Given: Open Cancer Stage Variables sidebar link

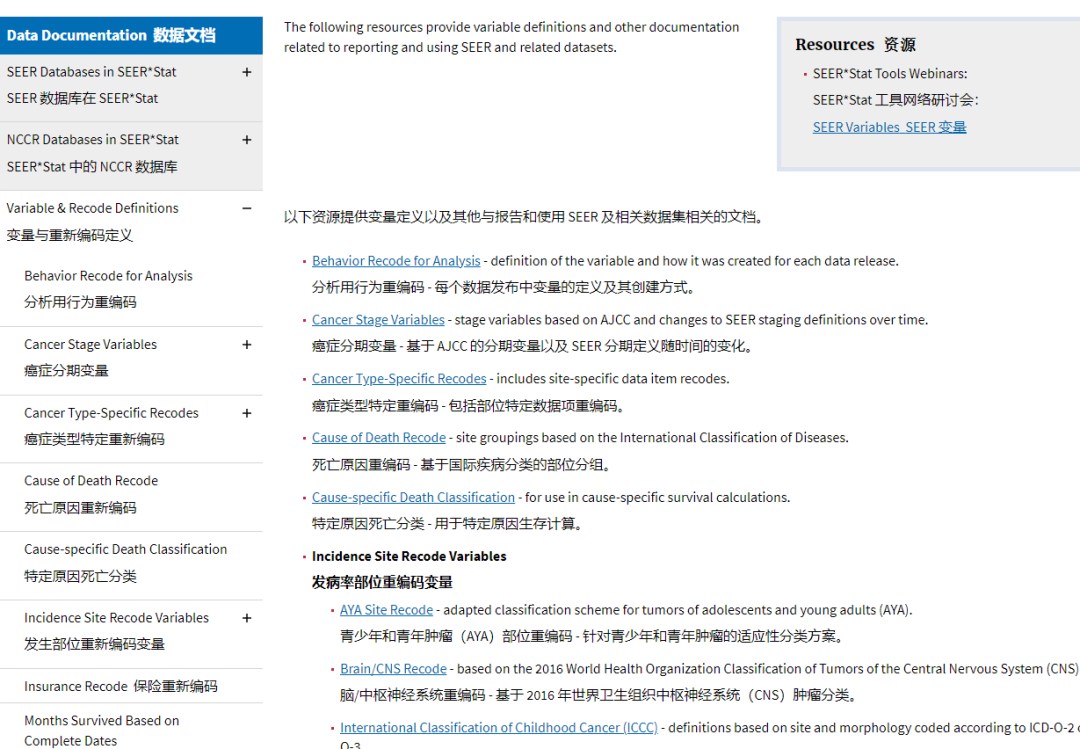Looking at the screenshot, I should point(90,357).
